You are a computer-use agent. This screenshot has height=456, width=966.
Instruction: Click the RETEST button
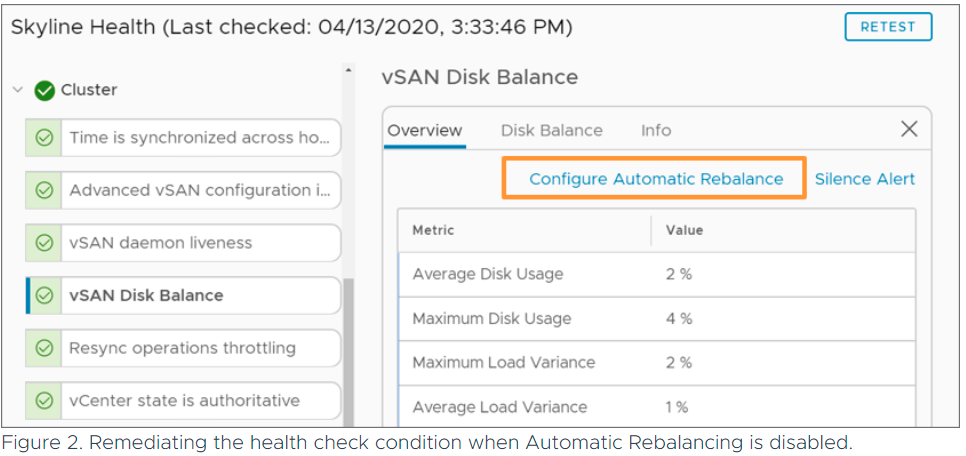[x=888, y=27]
